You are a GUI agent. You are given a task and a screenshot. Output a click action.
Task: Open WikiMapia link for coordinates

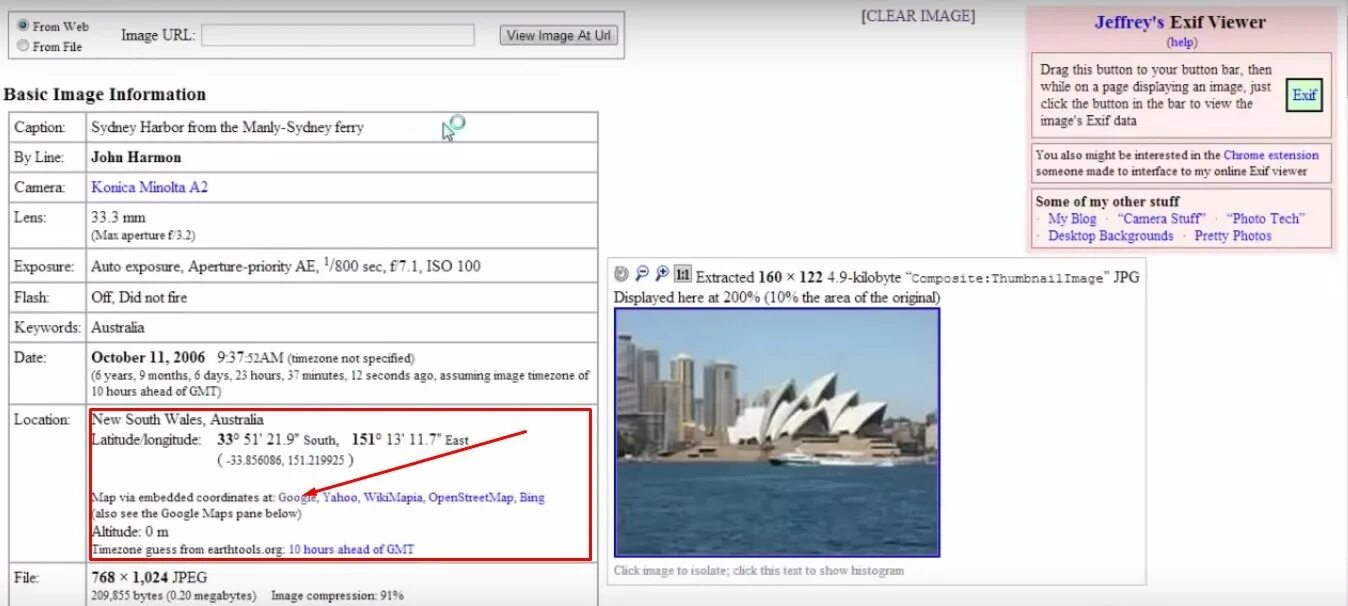tap(393, 497)
